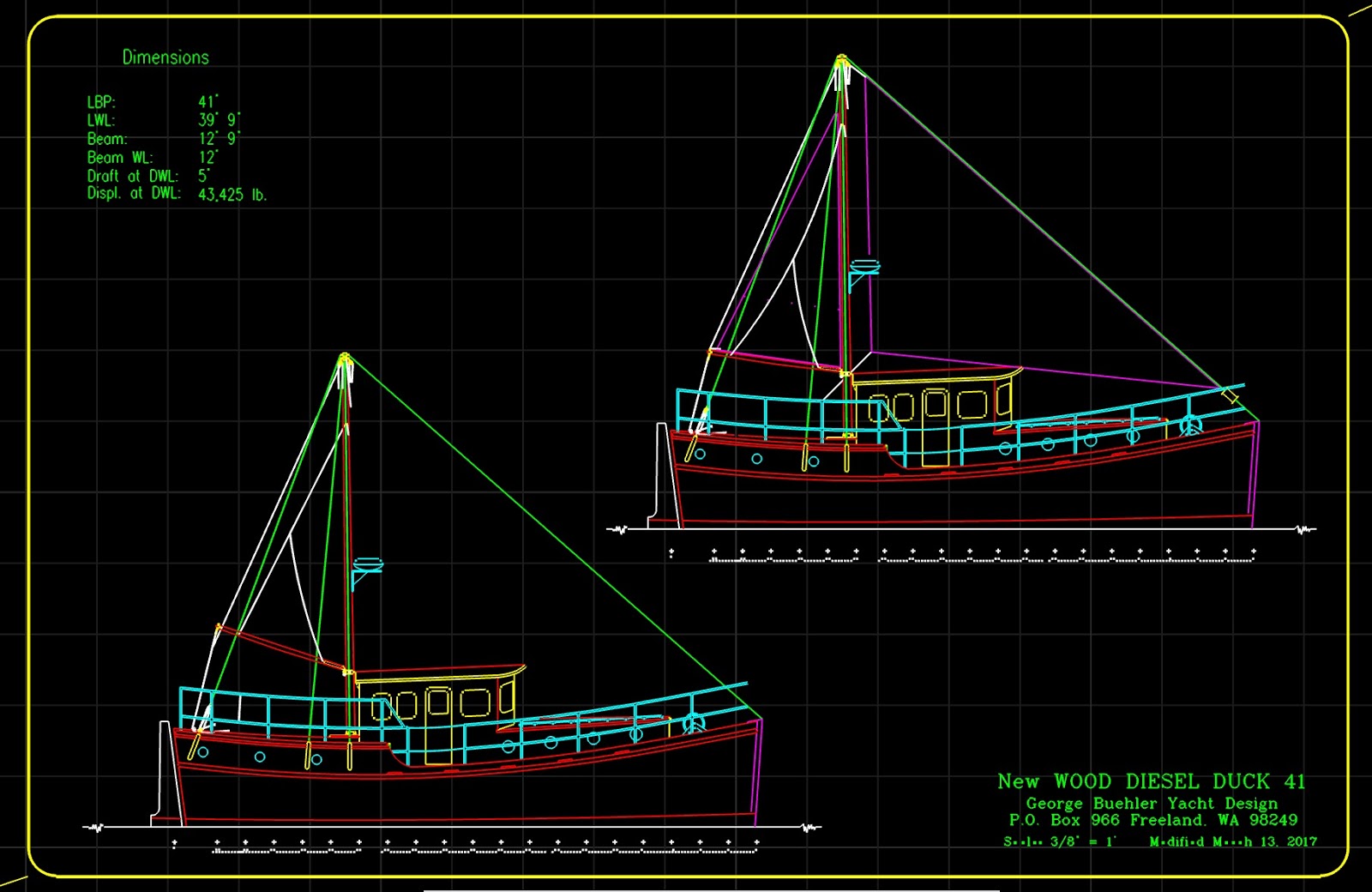1372x892 pixels.
Task: Select the George Buehler Yacht Design text
Action: point(1152,804)
